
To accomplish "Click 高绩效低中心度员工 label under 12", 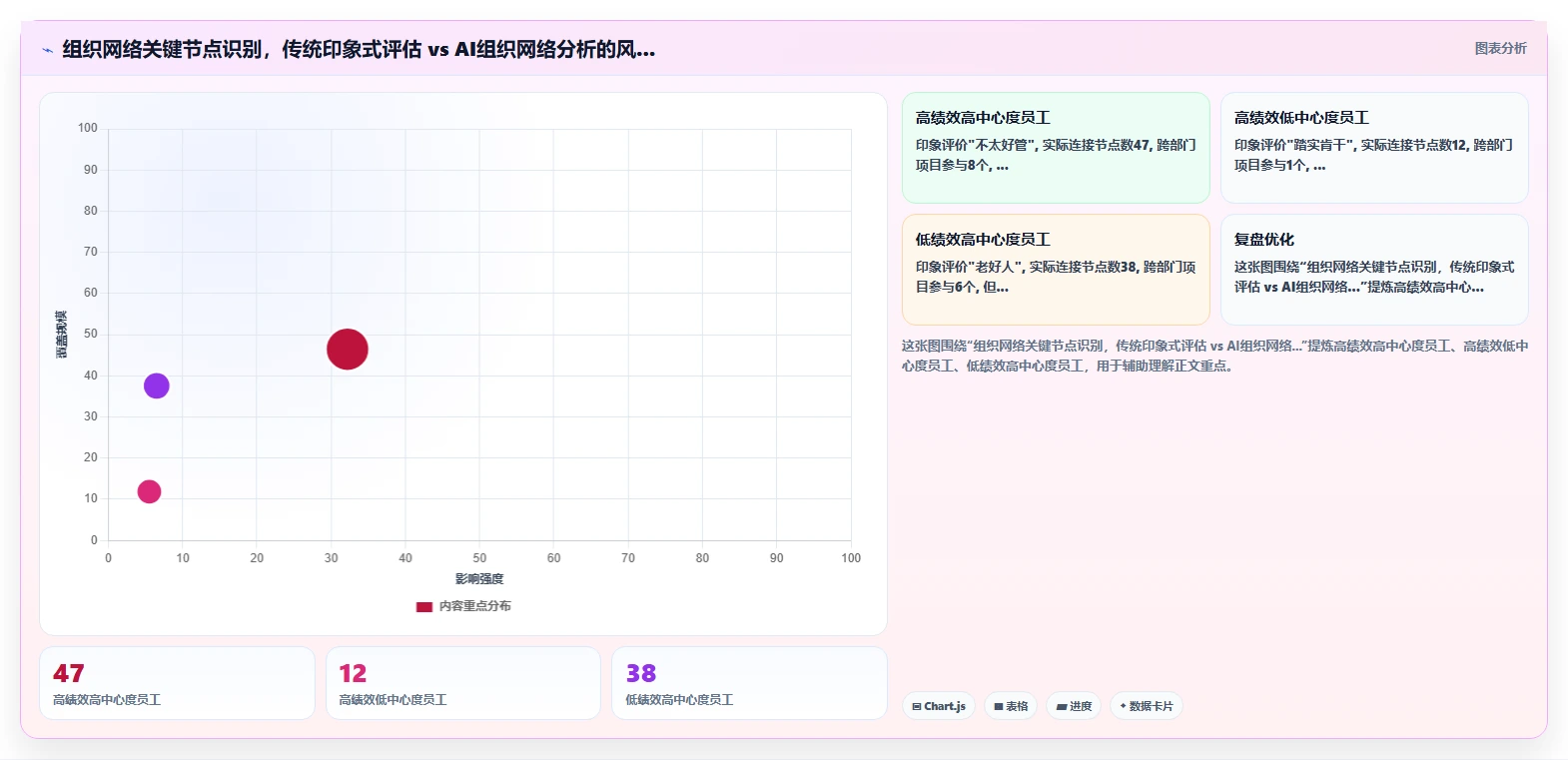I will point(392,700).
